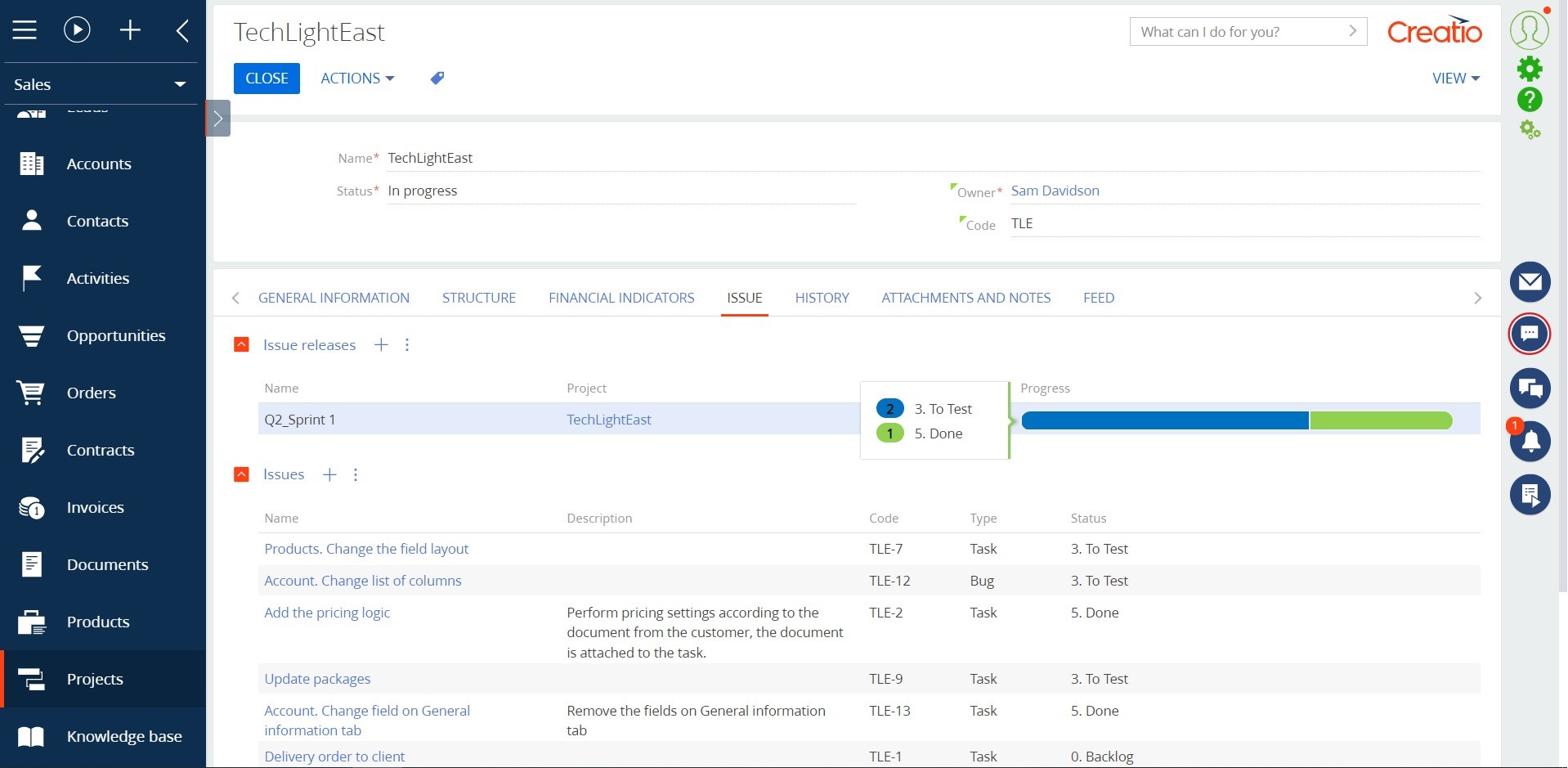This screenshot has width=1568, height=768.
Task: Click the tag icon next to Actions
Action: (437, 78)
